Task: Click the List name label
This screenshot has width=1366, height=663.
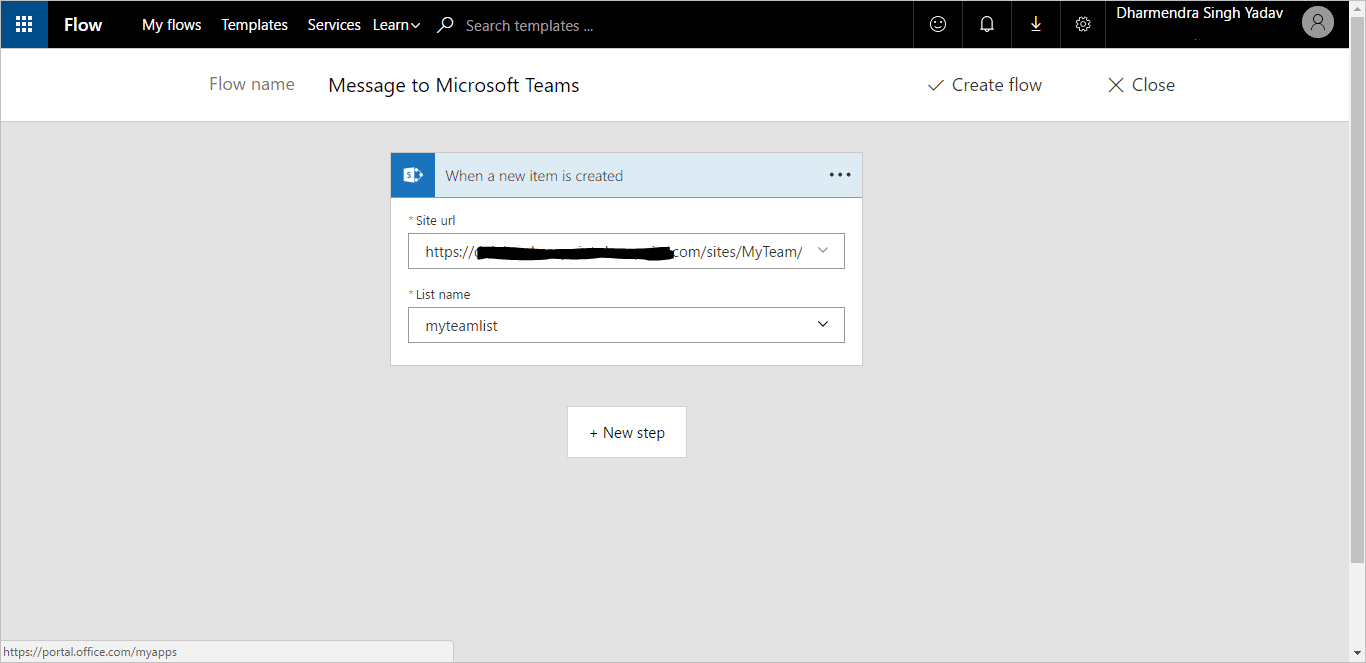Action: pos(442,295)
